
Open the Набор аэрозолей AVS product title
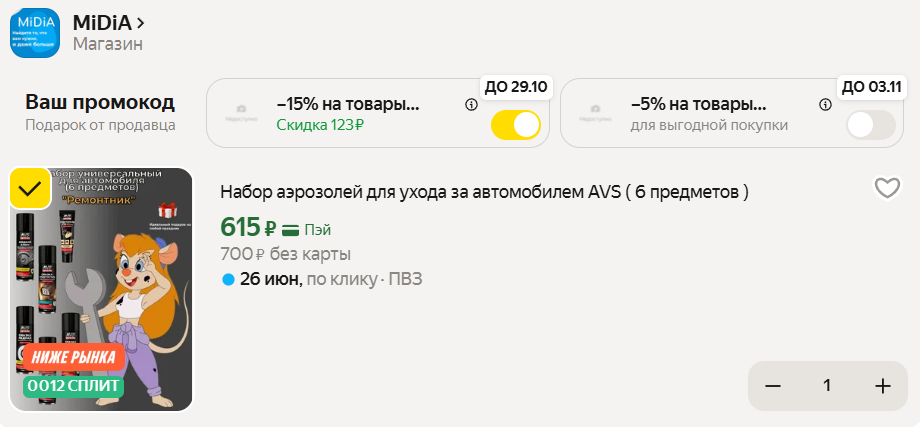485,192
